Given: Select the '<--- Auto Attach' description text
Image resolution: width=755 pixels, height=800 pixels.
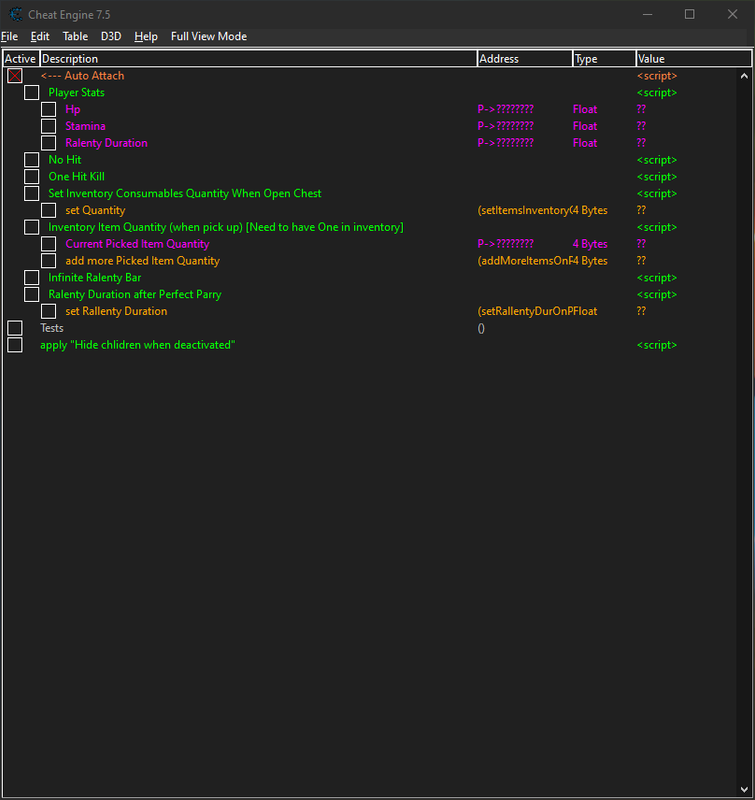Looking at the screenshot, I should 83,76.
